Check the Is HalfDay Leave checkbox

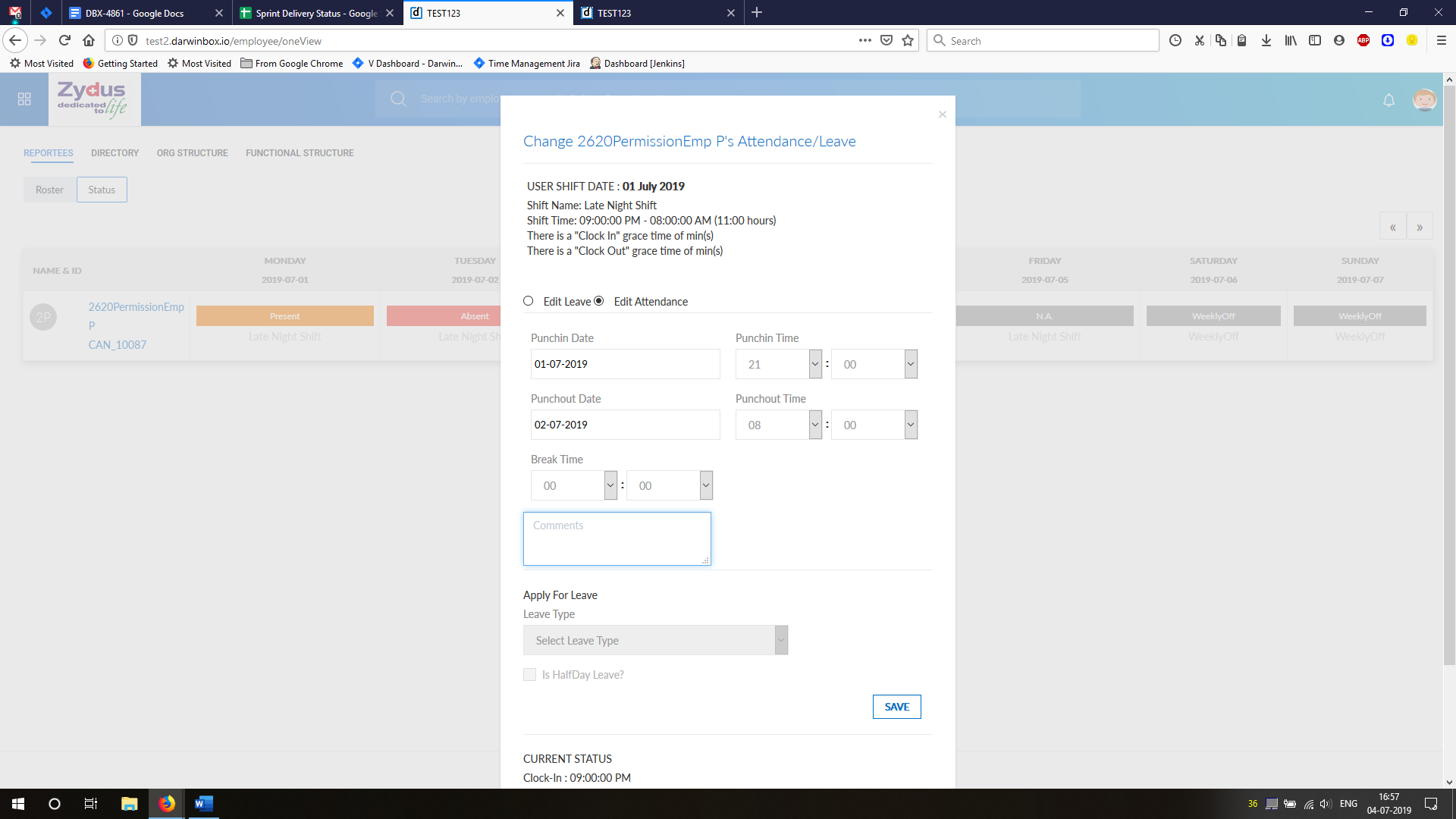pyautogui.click(x=529, y=675)
